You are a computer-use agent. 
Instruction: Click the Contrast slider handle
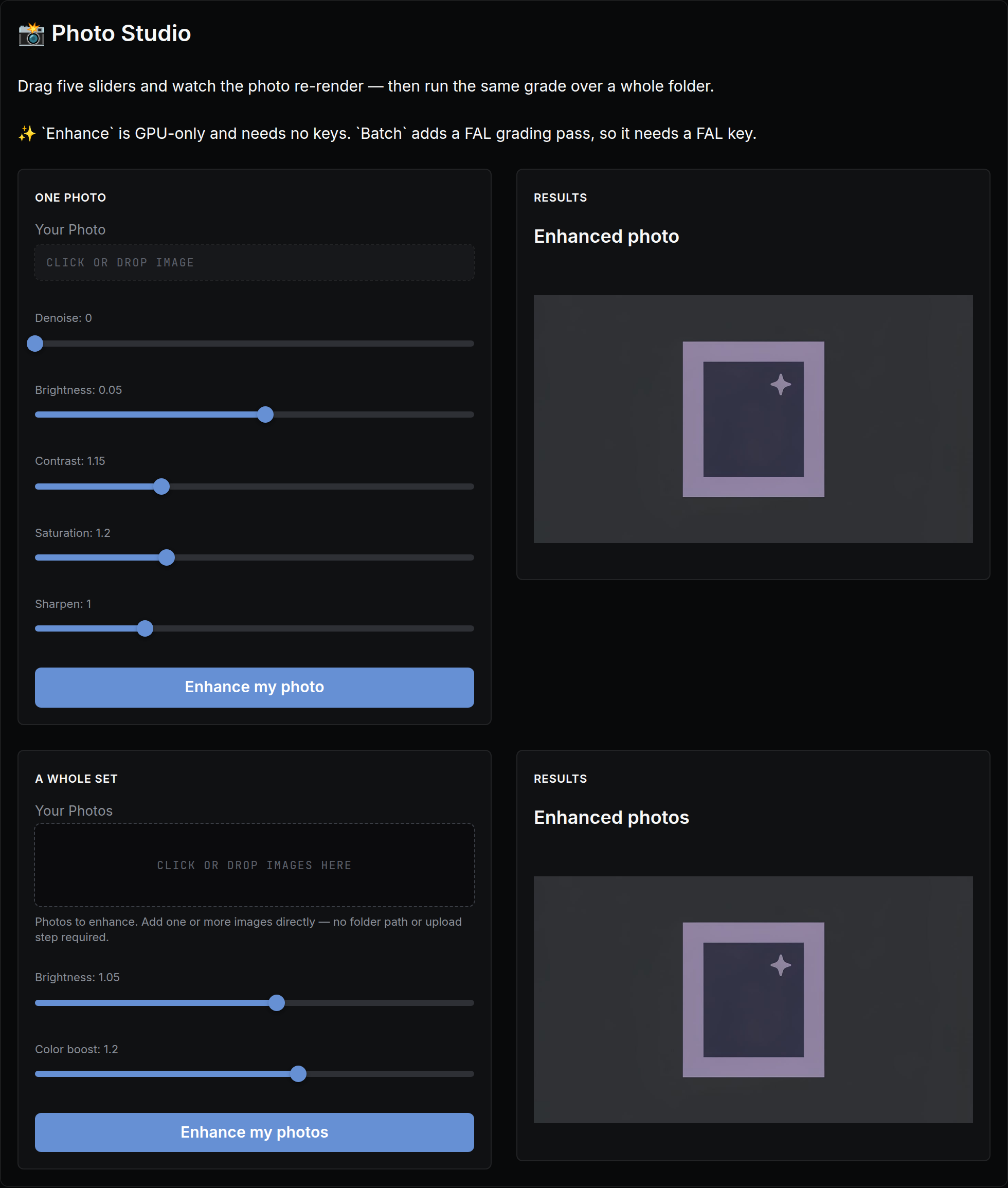(161, 487)
